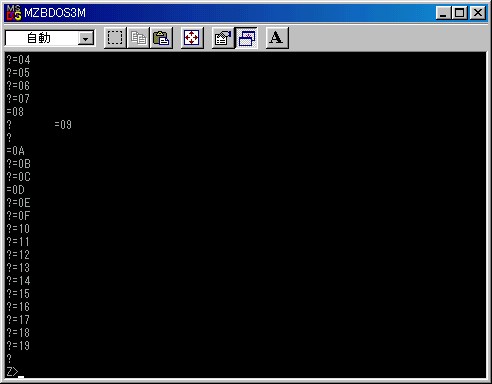
Task: Click the ?=19 output line
Action: tap(18, 346)
